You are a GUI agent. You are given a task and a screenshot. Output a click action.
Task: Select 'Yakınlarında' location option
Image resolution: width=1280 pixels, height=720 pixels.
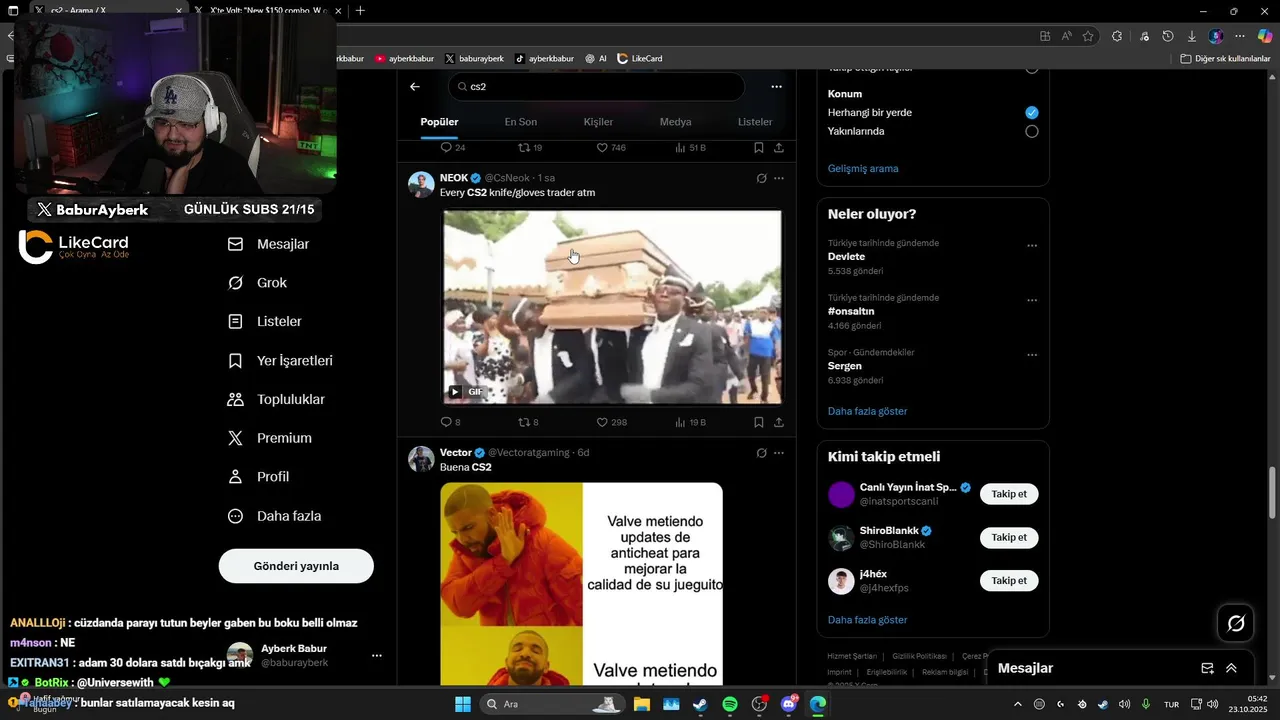1032,131
